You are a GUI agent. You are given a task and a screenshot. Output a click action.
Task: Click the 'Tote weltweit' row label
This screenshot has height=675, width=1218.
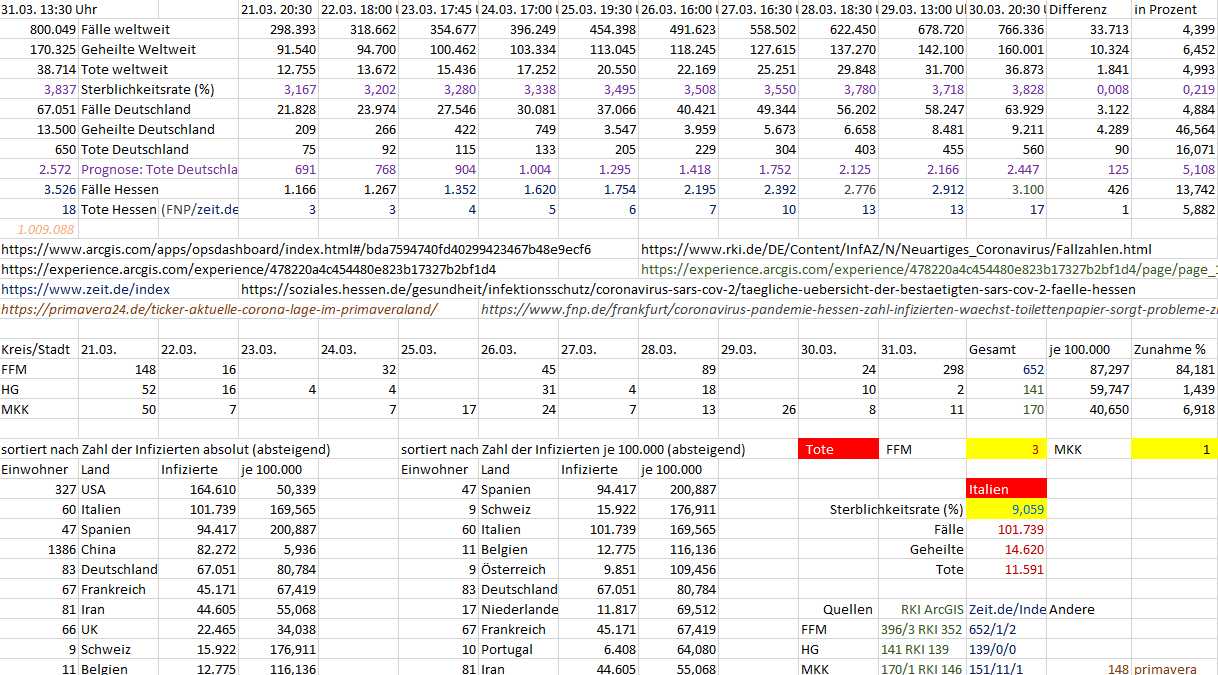[125, 69]
